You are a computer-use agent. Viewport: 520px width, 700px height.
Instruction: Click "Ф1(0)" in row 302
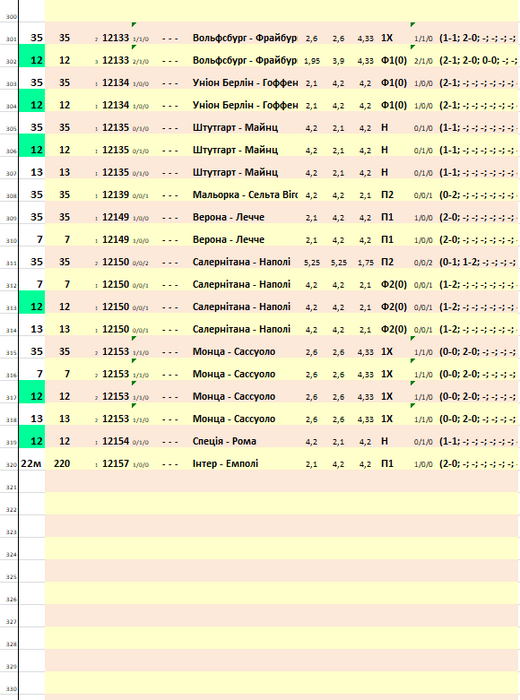coord(394,60)
